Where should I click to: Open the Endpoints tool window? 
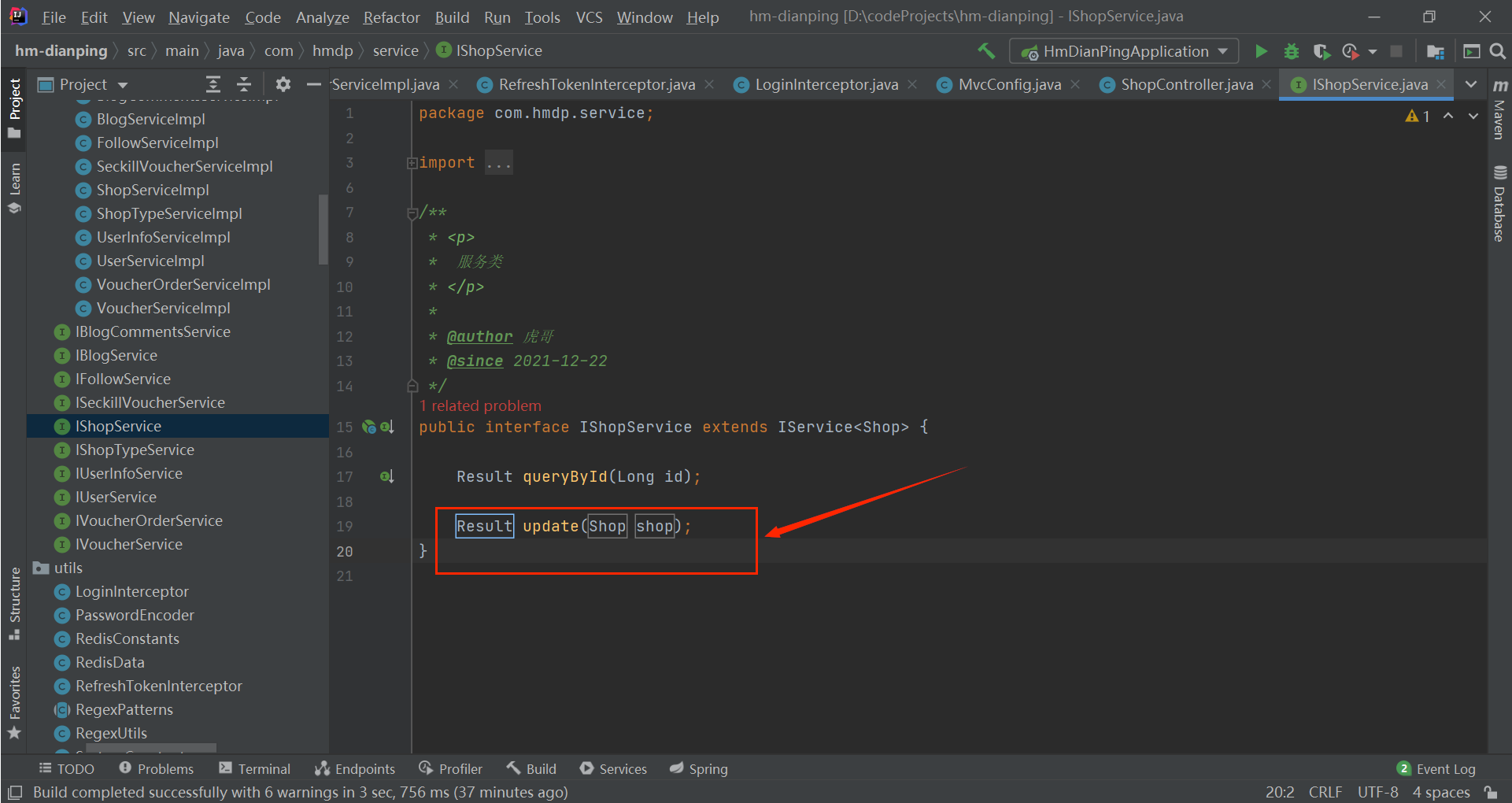(x=355, y=769)
